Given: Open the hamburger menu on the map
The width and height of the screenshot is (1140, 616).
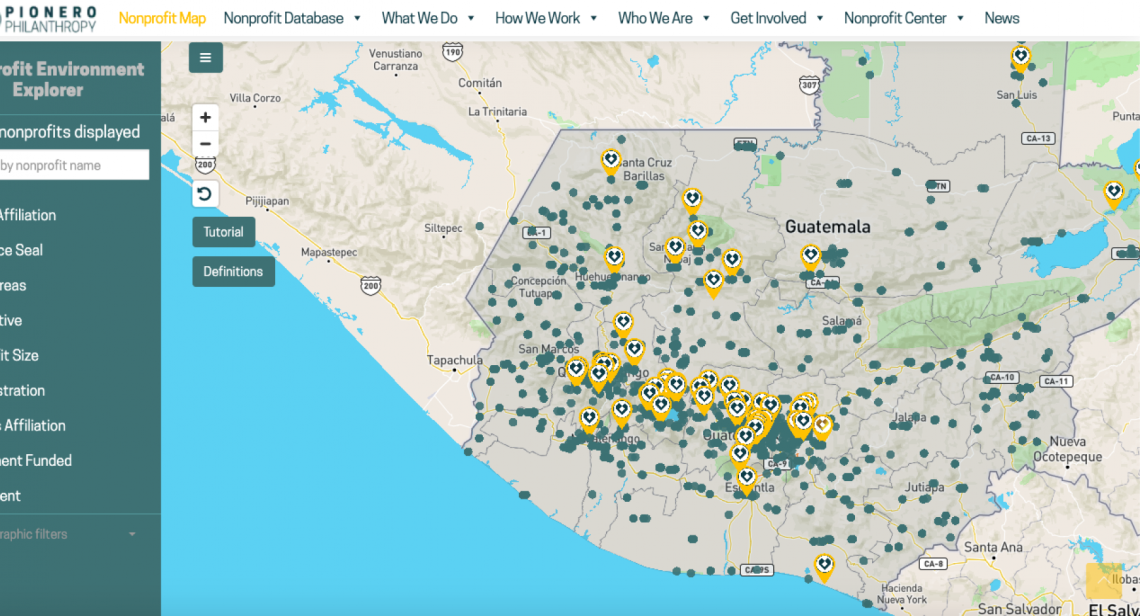Looking at the screenshot, I should click(206, 57).
